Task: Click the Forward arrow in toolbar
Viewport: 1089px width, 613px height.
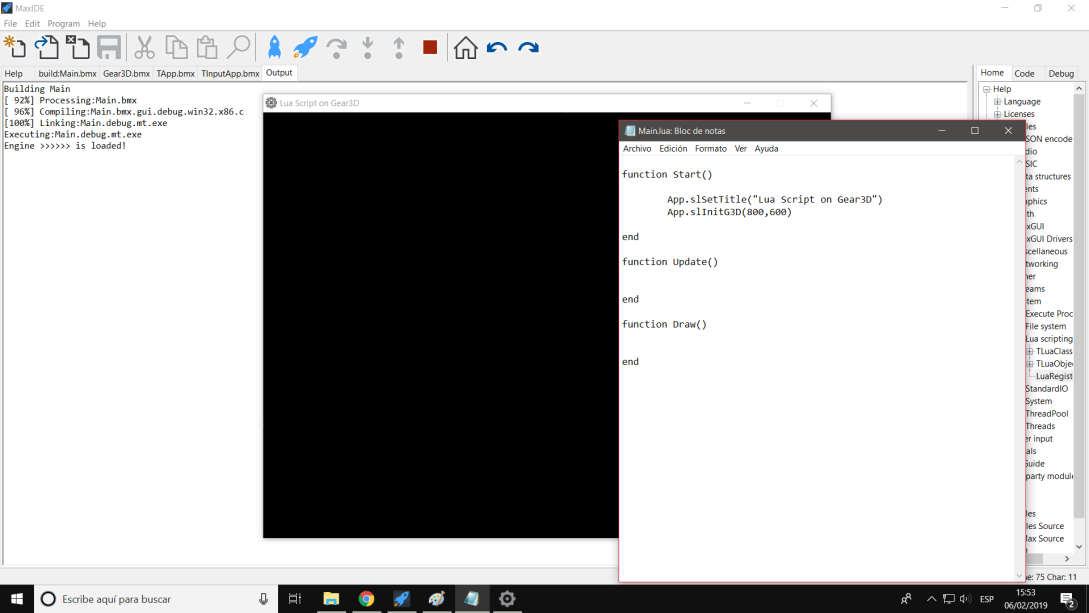Action: pos(528,47)
